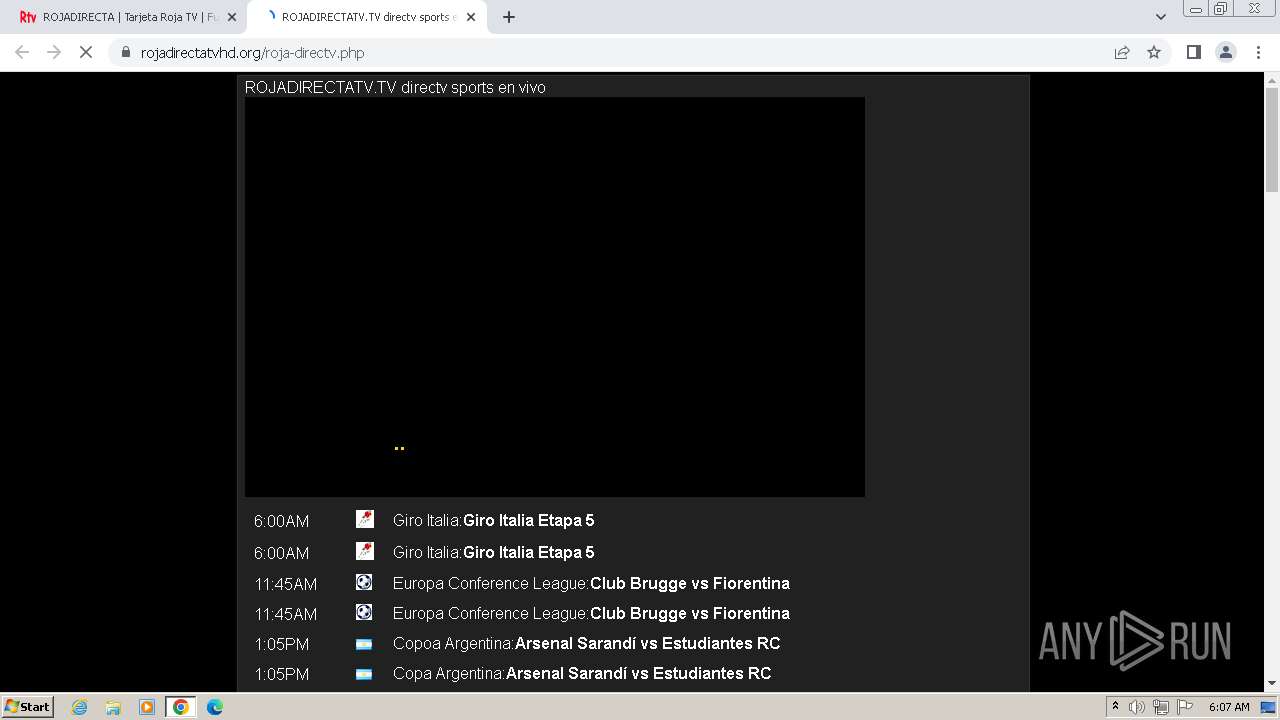Open the Action Center flag icon
1280x720 pixels.
1183,707
